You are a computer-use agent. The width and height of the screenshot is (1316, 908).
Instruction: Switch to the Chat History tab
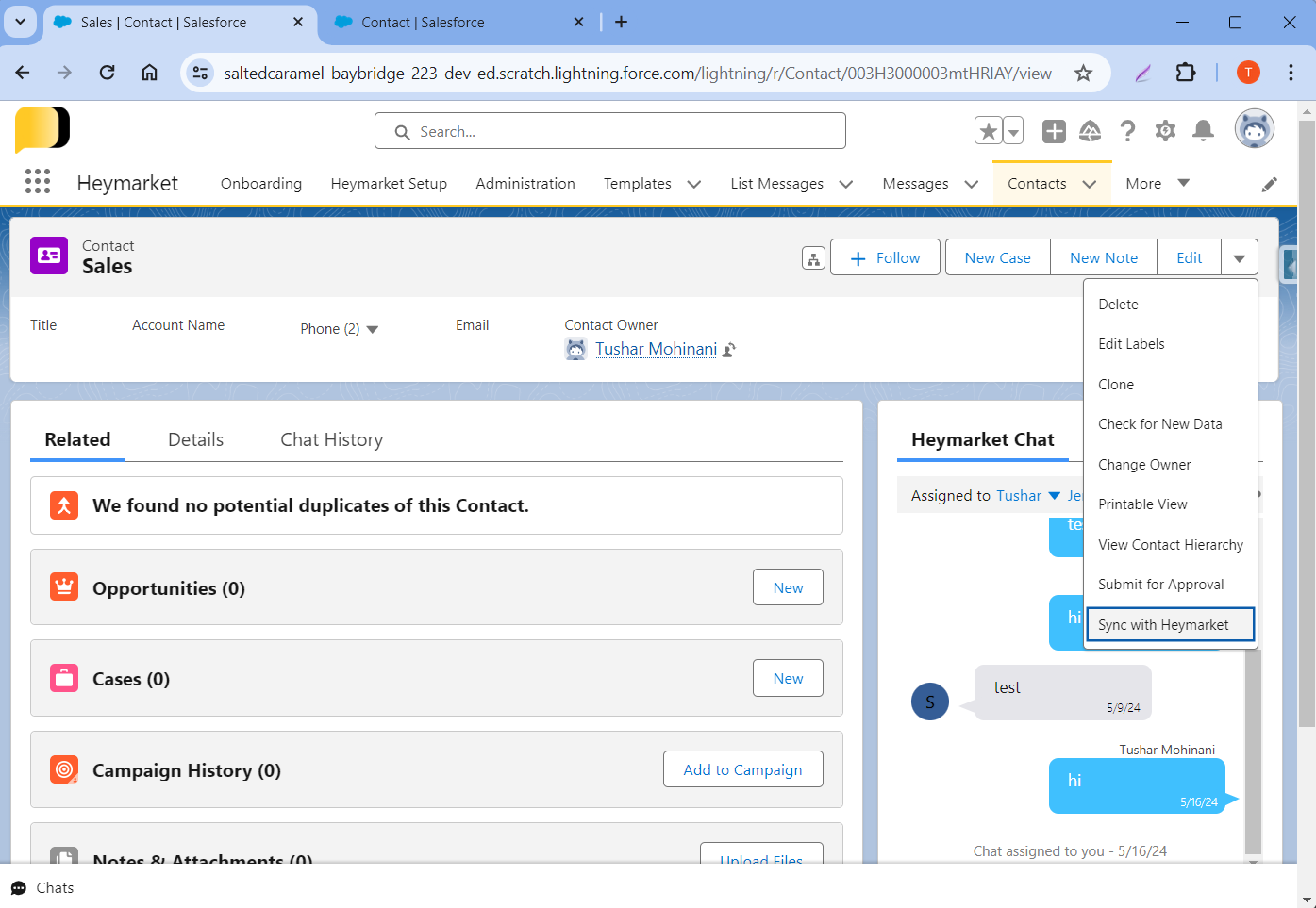(331, 439)
